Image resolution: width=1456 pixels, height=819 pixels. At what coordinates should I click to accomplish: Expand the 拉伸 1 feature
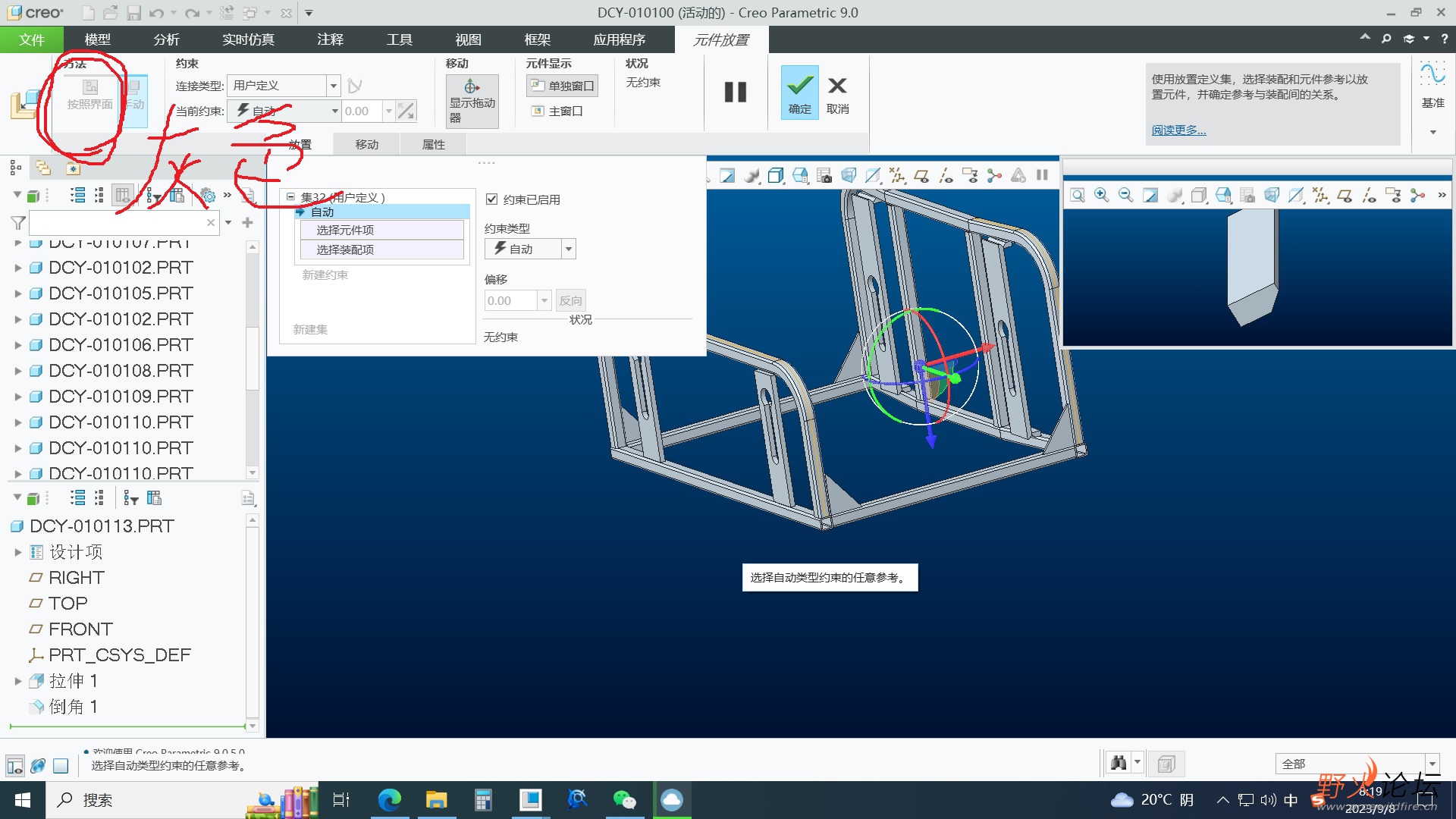tap(18, 681)
